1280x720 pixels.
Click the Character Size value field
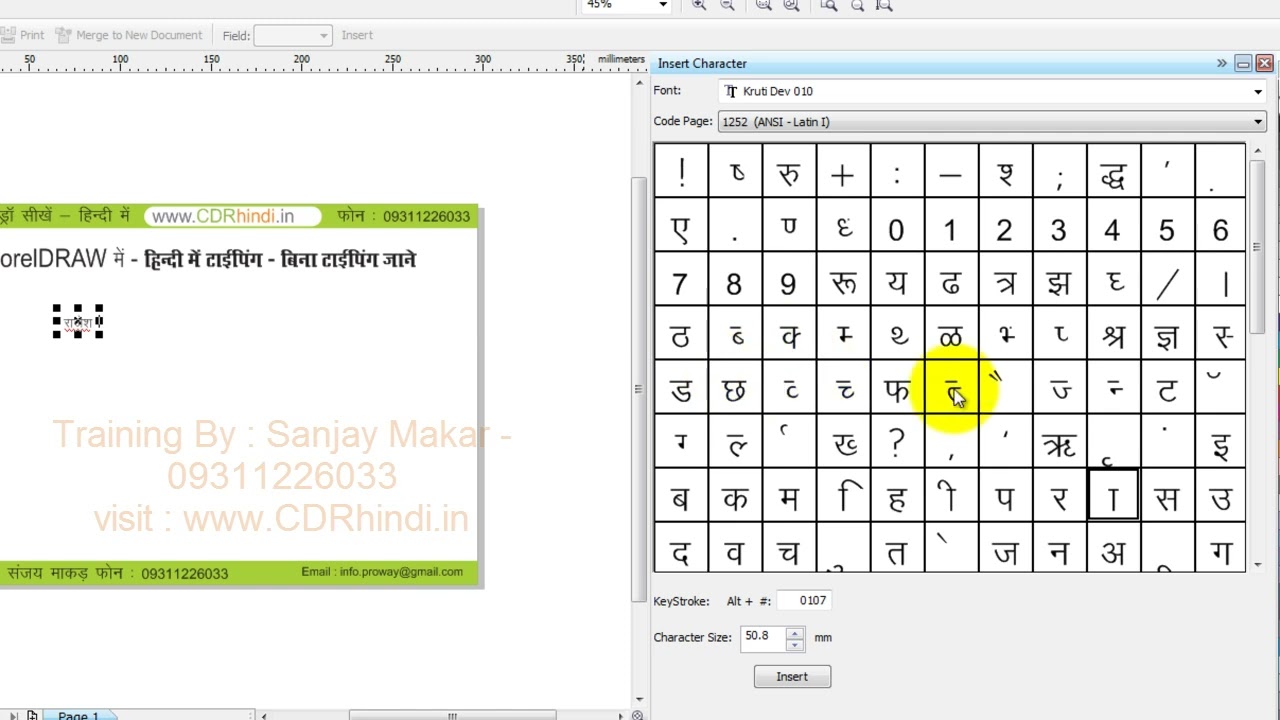[763, 637]
